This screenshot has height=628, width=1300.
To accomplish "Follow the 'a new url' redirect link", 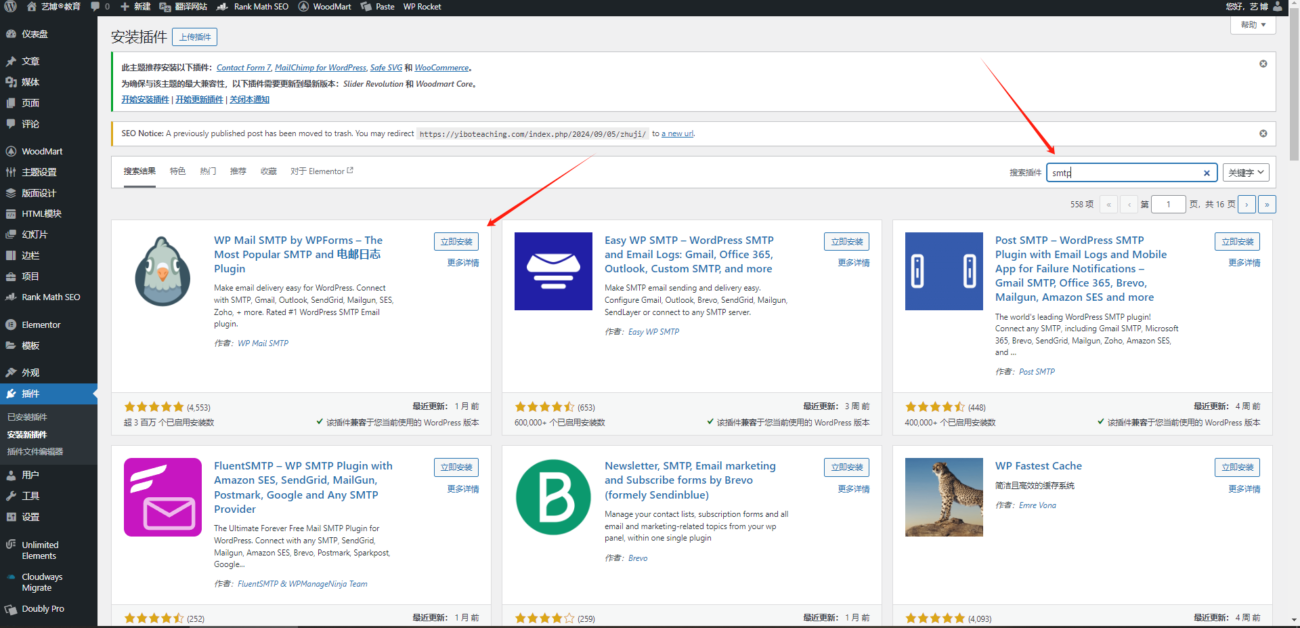I will (x=677, y=134).
